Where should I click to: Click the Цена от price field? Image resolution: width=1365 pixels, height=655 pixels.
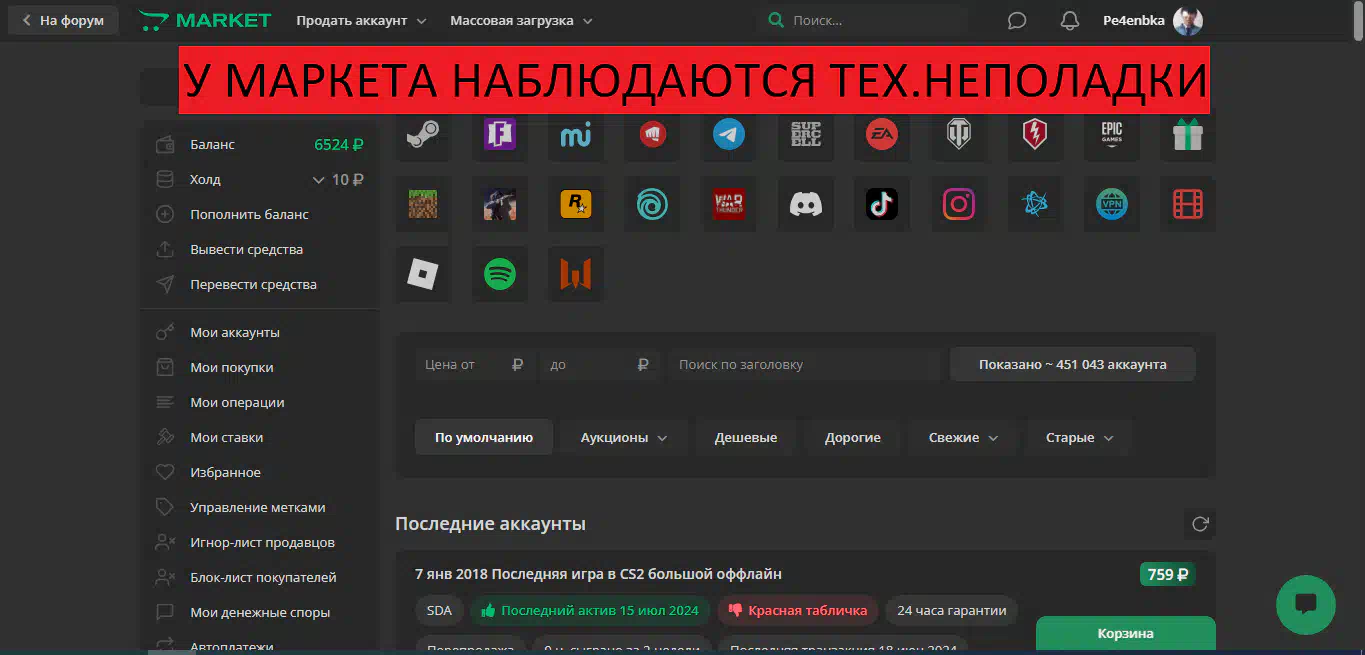474,365
